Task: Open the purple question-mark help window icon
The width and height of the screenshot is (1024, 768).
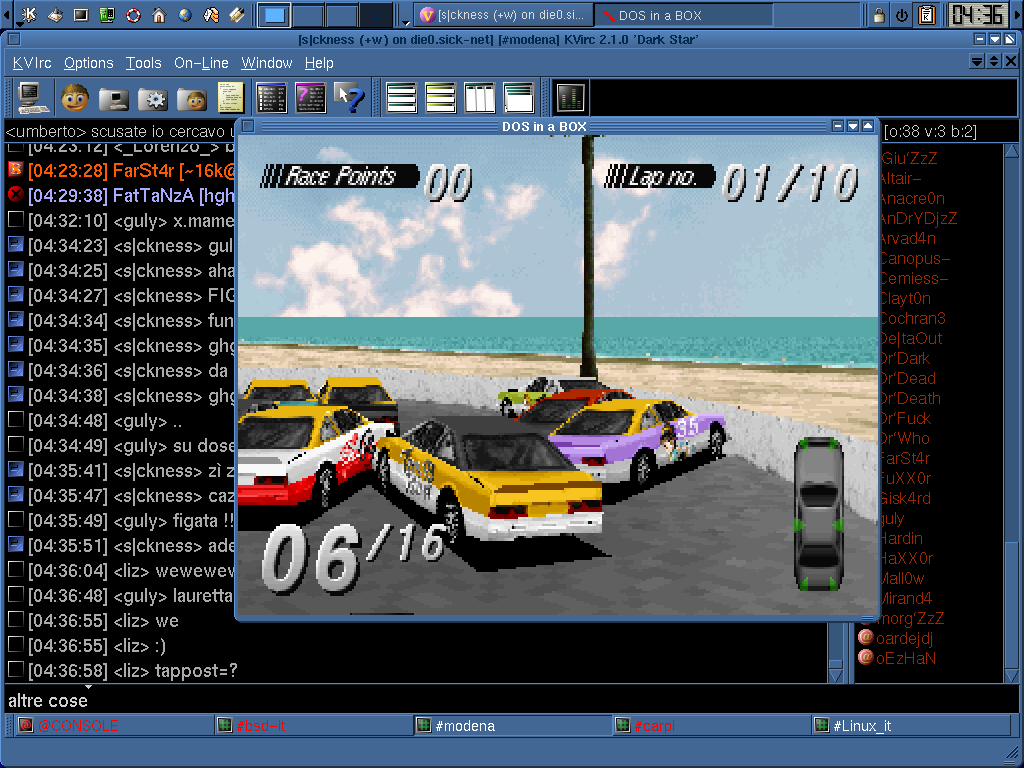Action: point(310,98)
